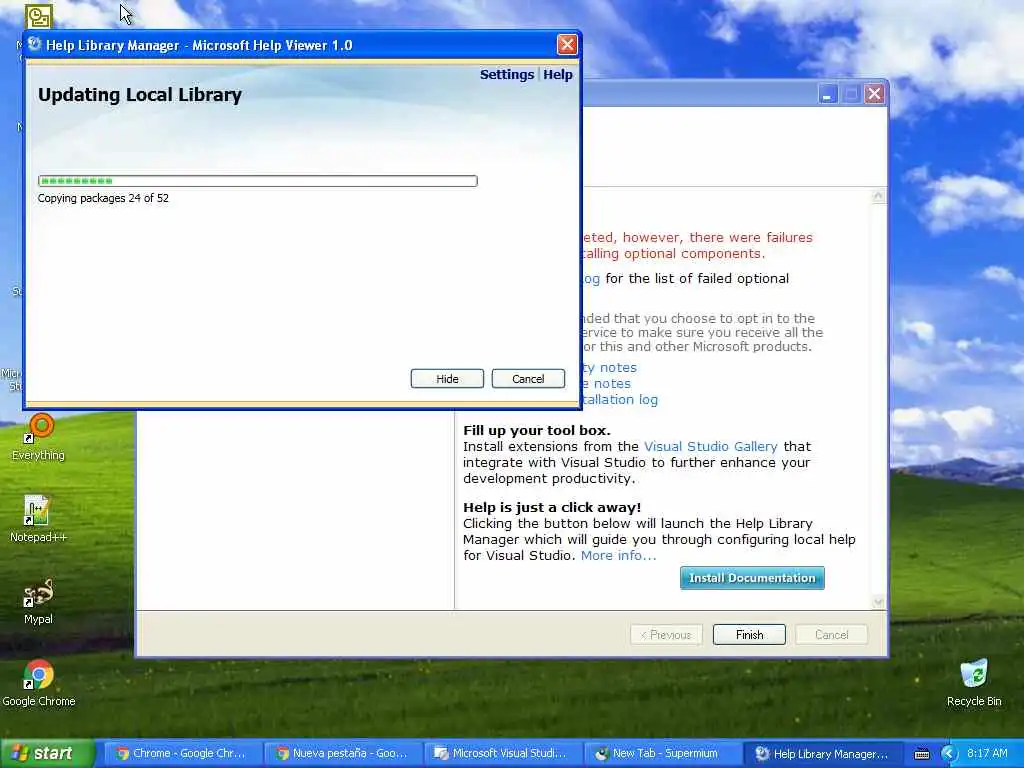Open the Visual Studio Gallery link
This screenshot has width=1024, height=768.
711,447
